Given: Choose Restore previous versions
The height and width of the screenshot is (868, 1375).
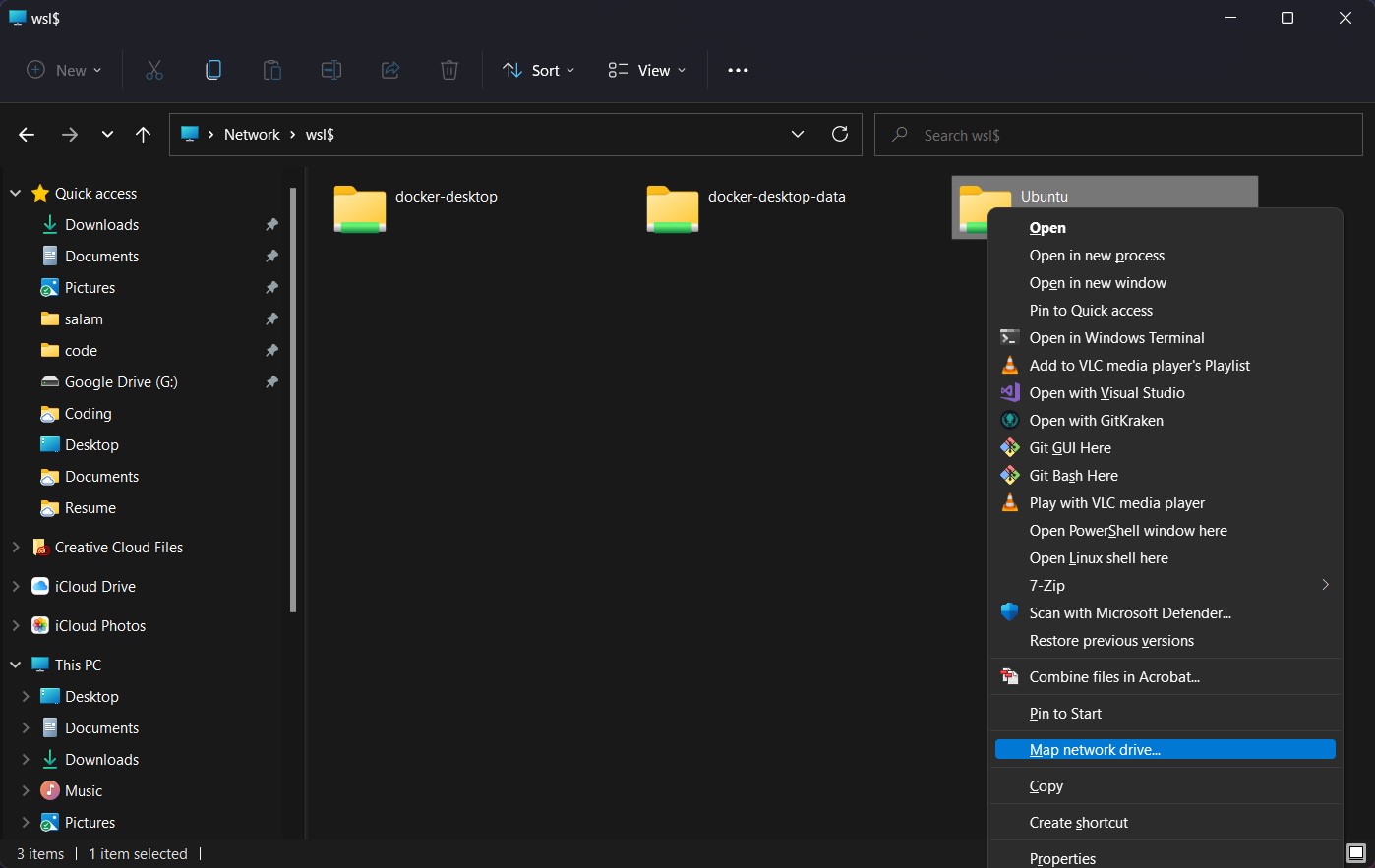Looking at the screenshot, I should click(x=1166, y=641).
